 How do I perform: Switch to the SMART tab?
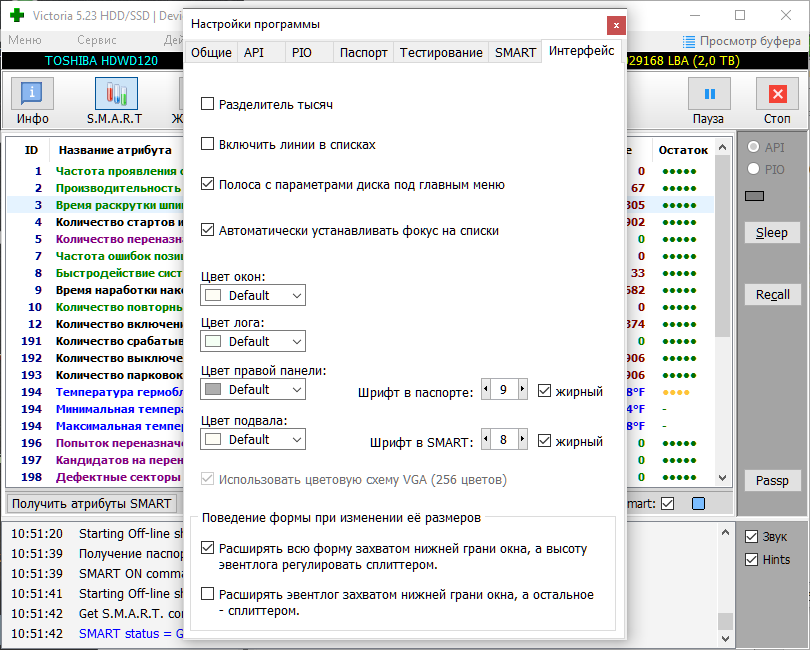516,53
